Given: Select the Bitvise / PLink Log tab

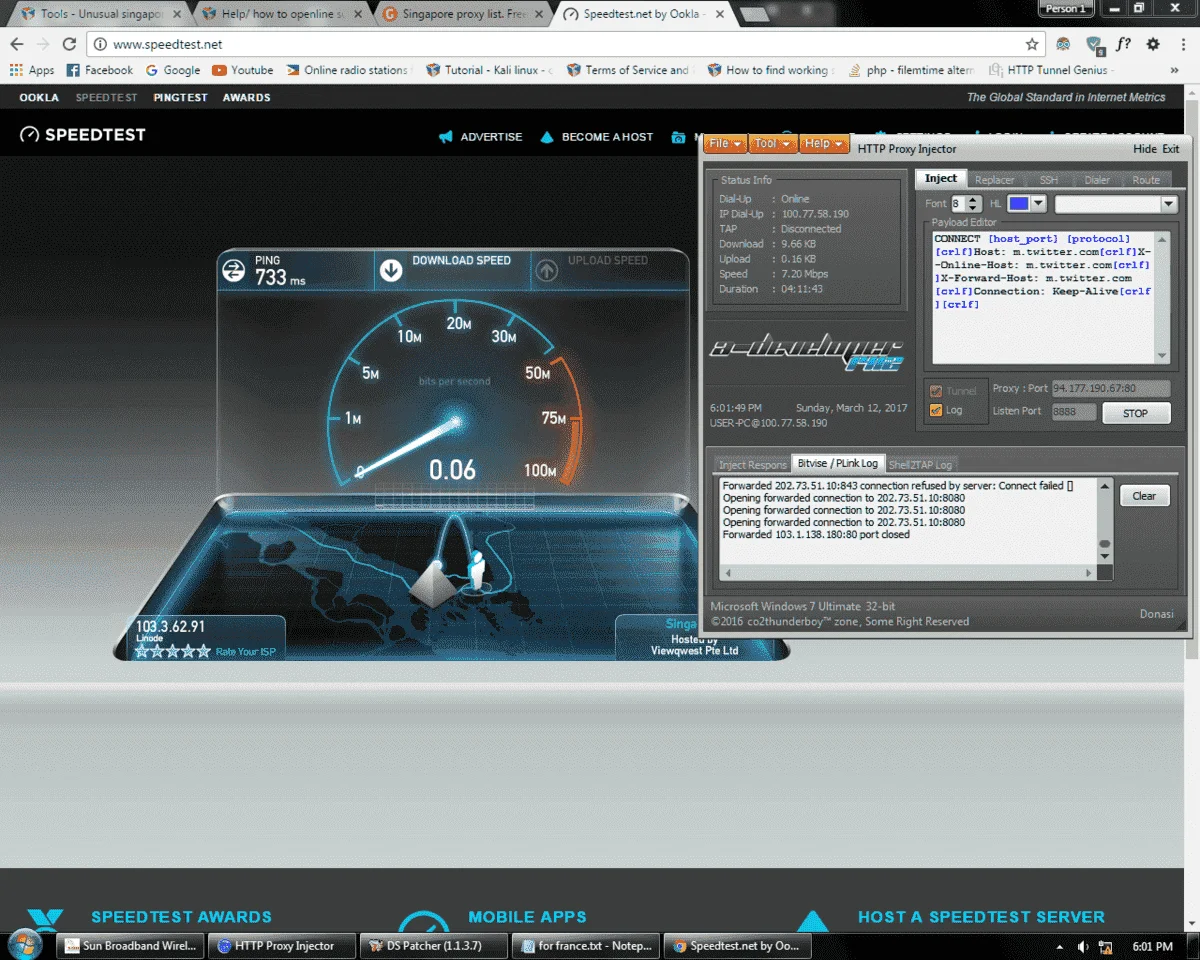Looking at the screenshot, I should [838, 463].
